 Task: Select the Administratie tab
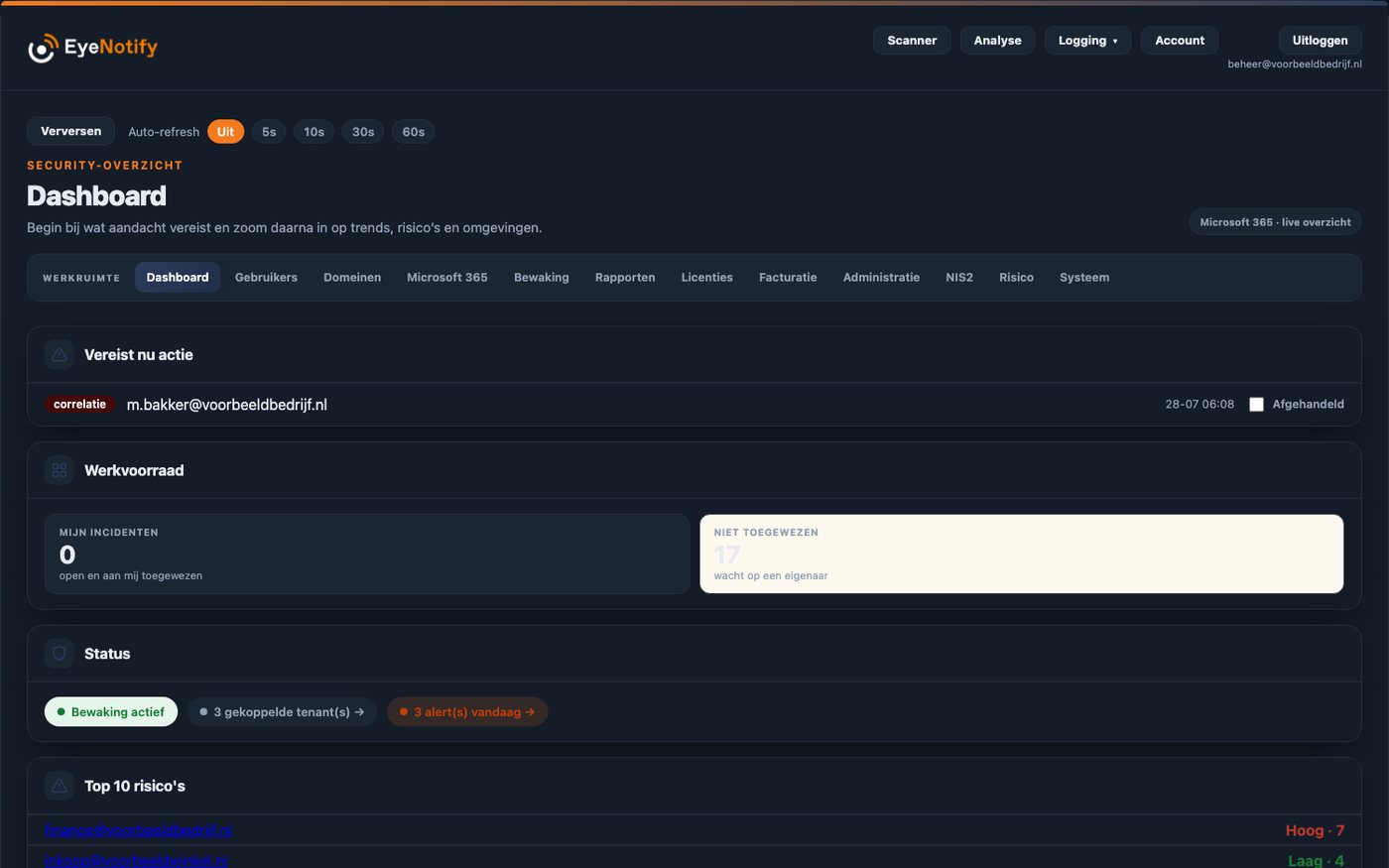click(881, 278)
